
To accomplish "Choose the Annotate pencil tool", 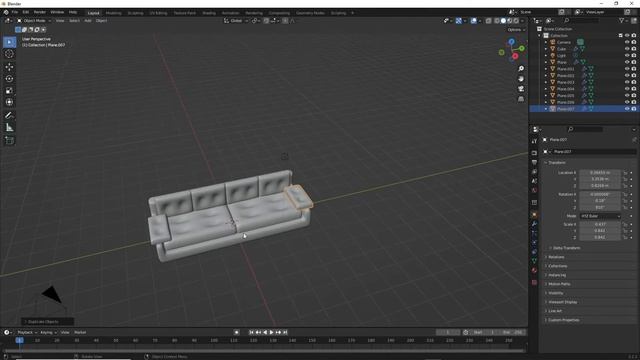I will pyautogui.click(x=9, y=116).
